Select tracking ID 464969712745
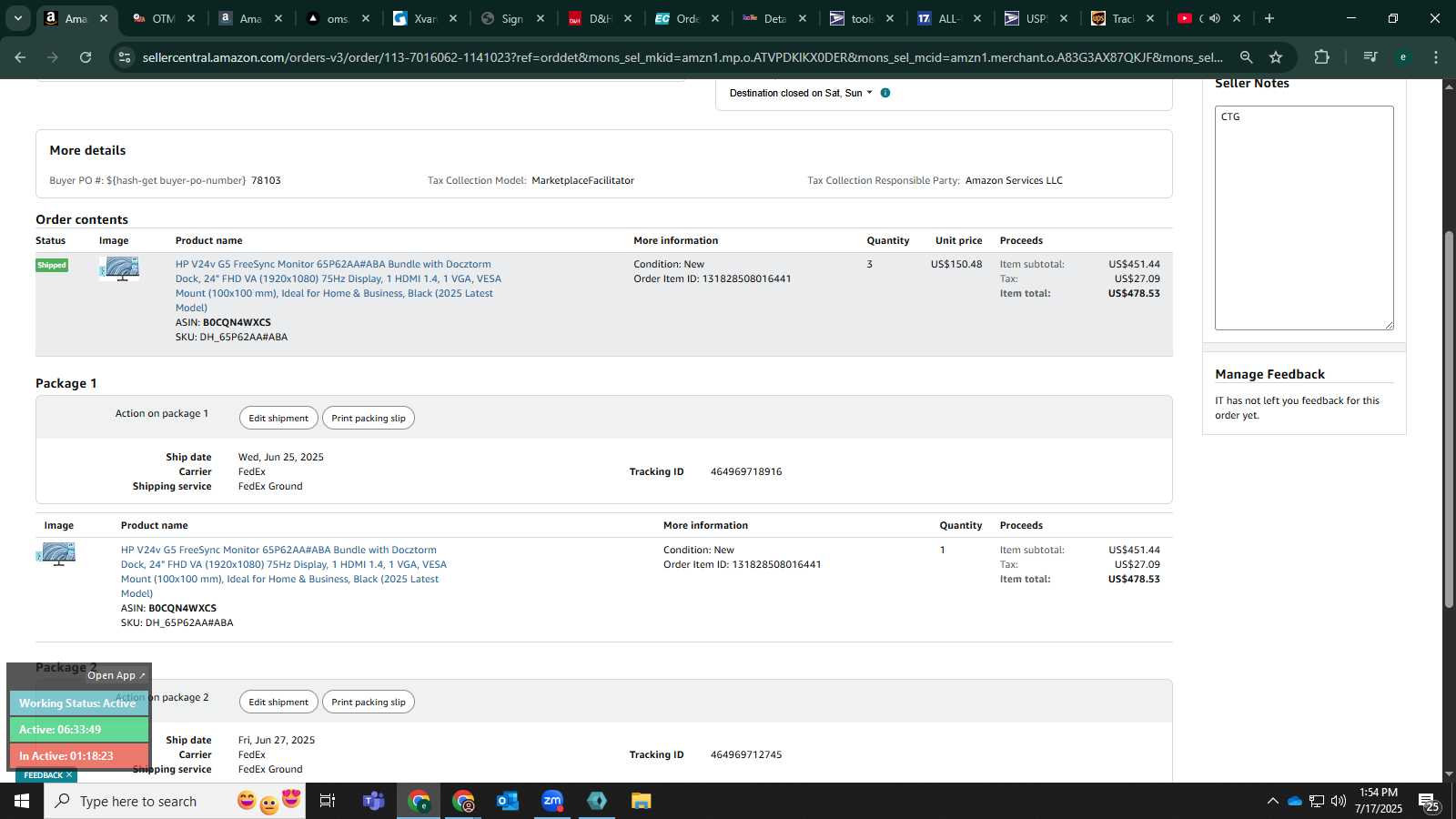1456x819 pixels. point(746,754)
